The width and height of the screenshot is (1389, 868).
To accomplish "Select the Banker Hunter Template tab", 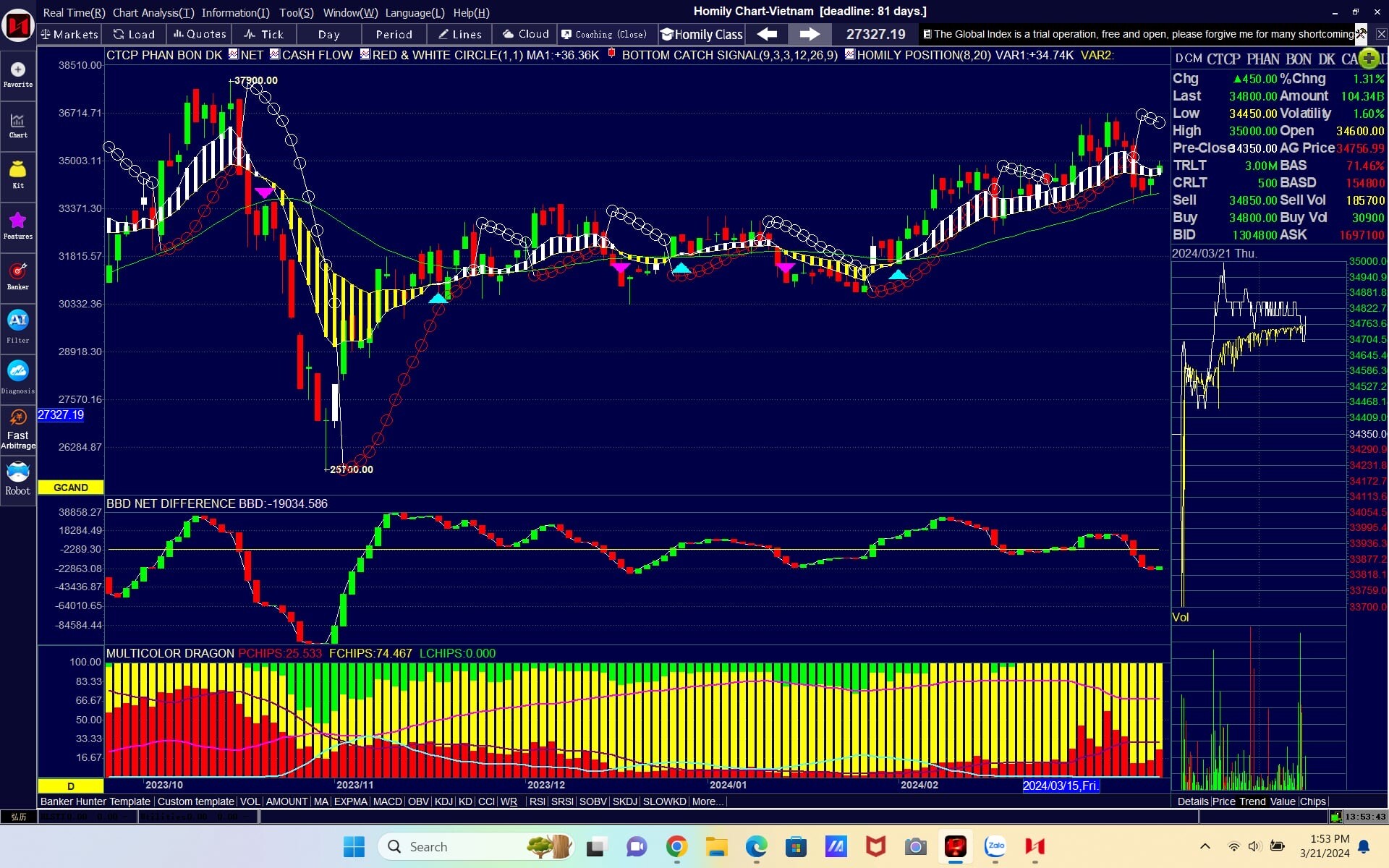I will pyautogui.click(x=95, y=801).
